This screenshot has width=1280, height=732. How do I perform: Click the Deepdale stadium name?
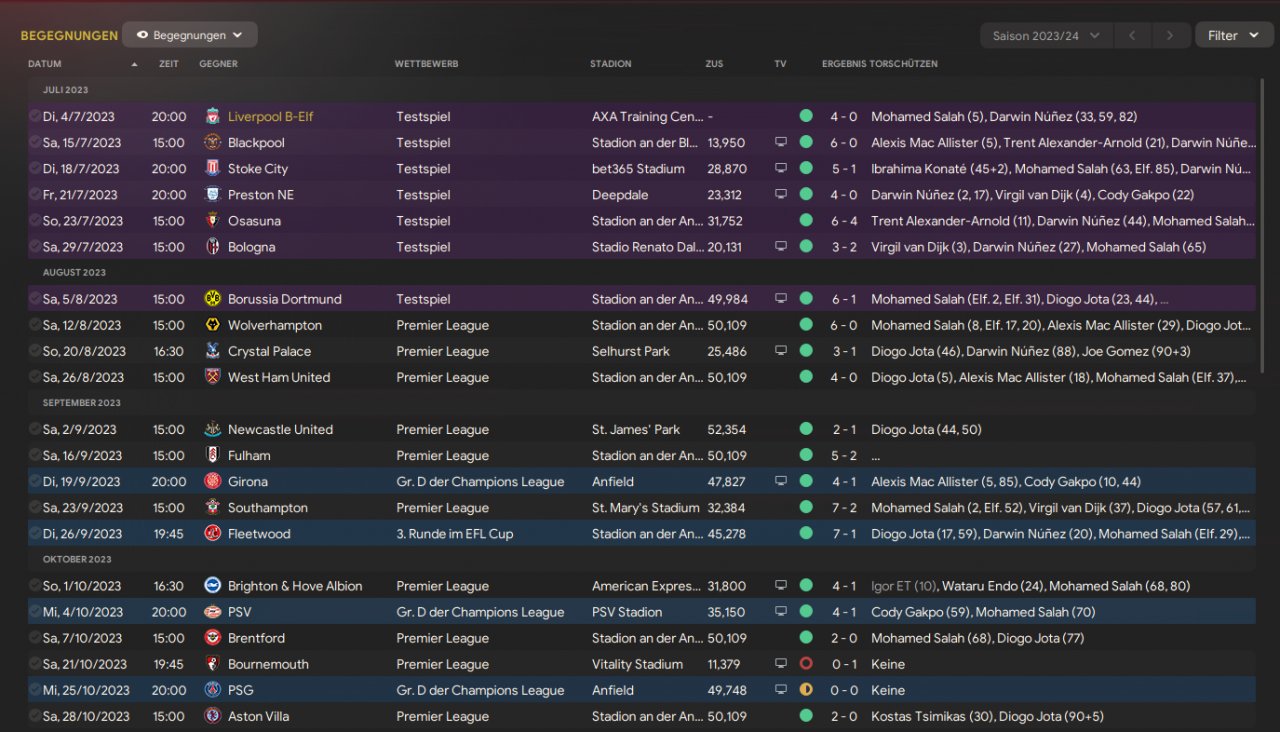[x=620, y=194]
